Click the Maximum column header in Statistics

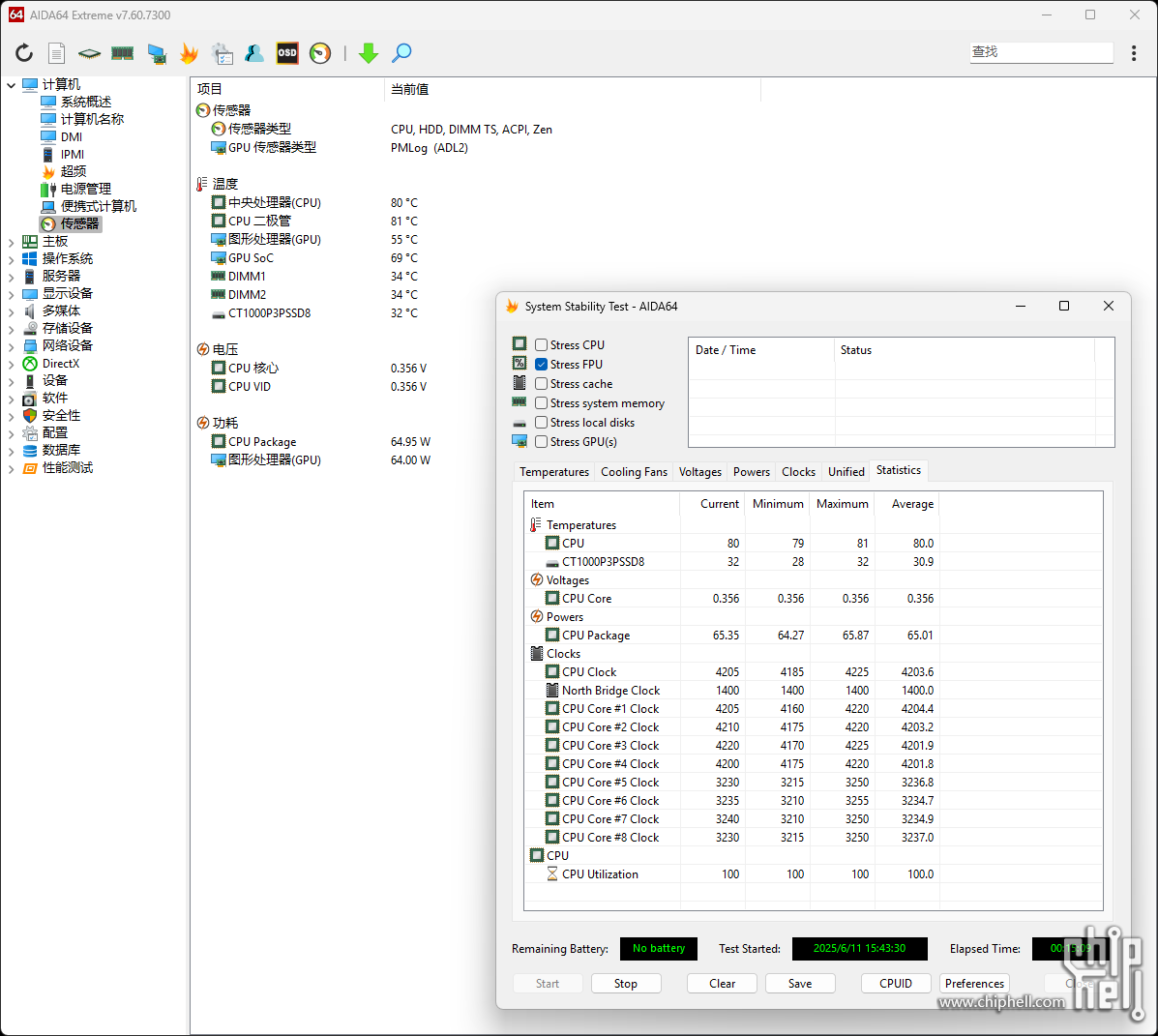tap(842, 504)
